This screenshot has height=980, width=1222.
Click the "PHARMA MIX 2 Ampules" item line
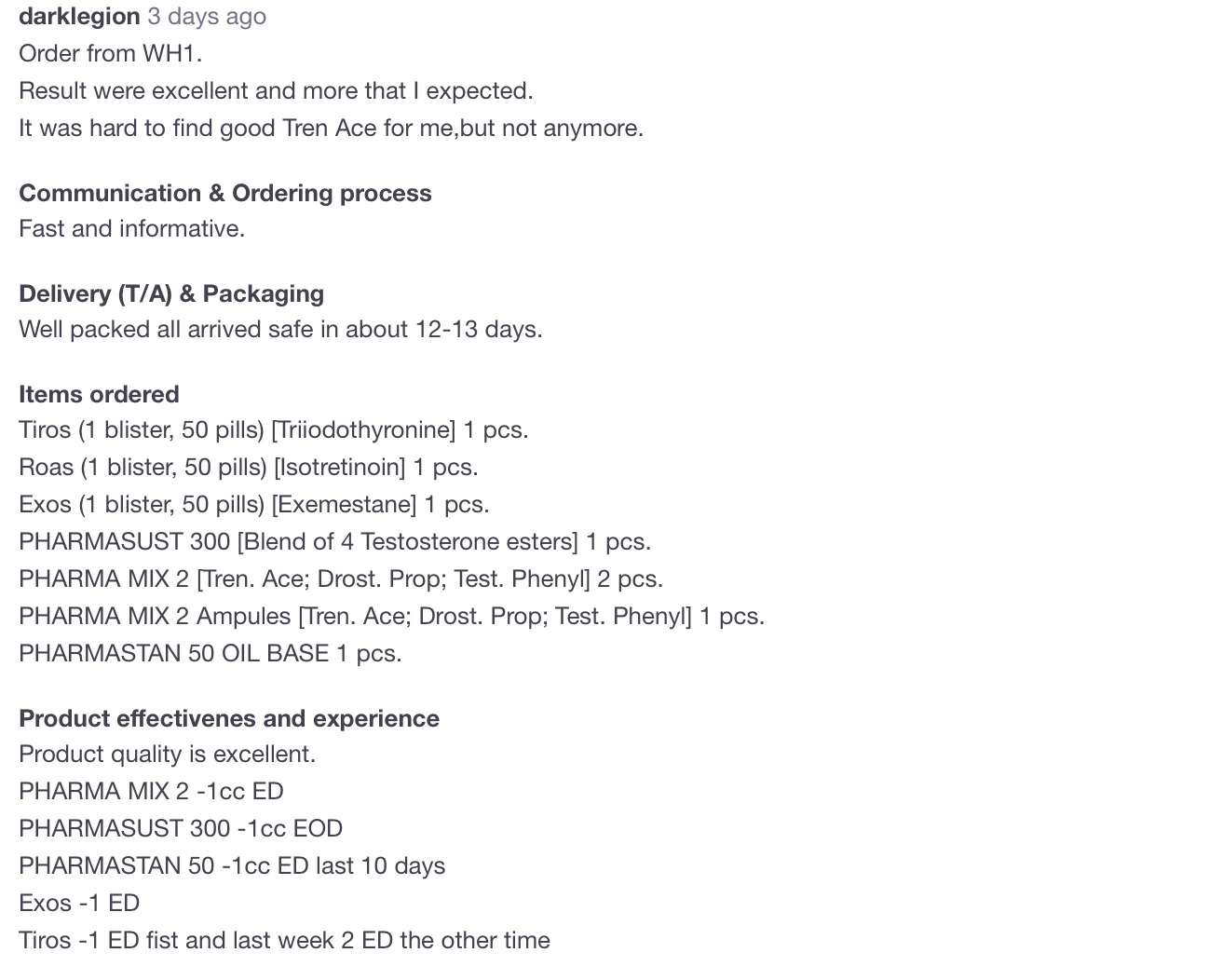tap(391, 616)
